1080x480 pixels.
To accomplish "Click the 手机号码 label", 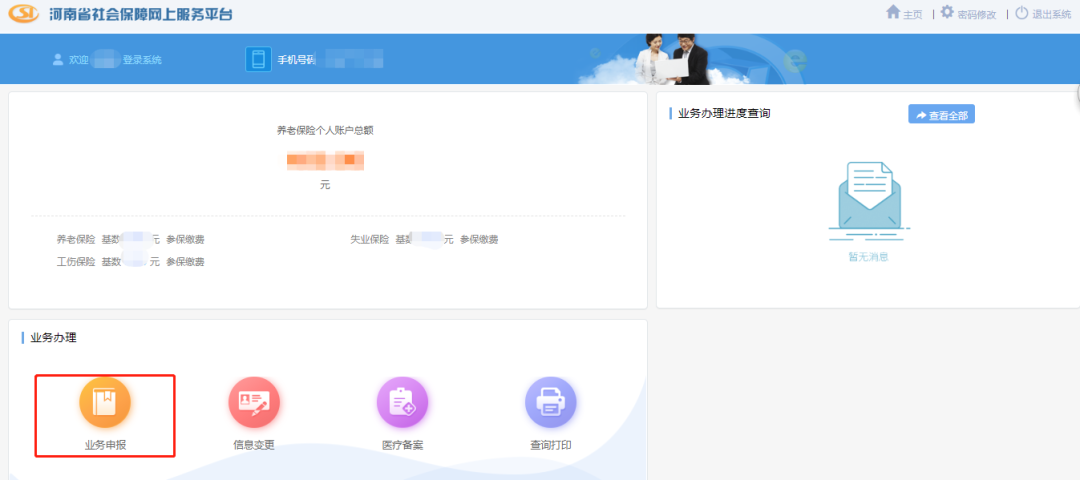I will tap(296, 60).
